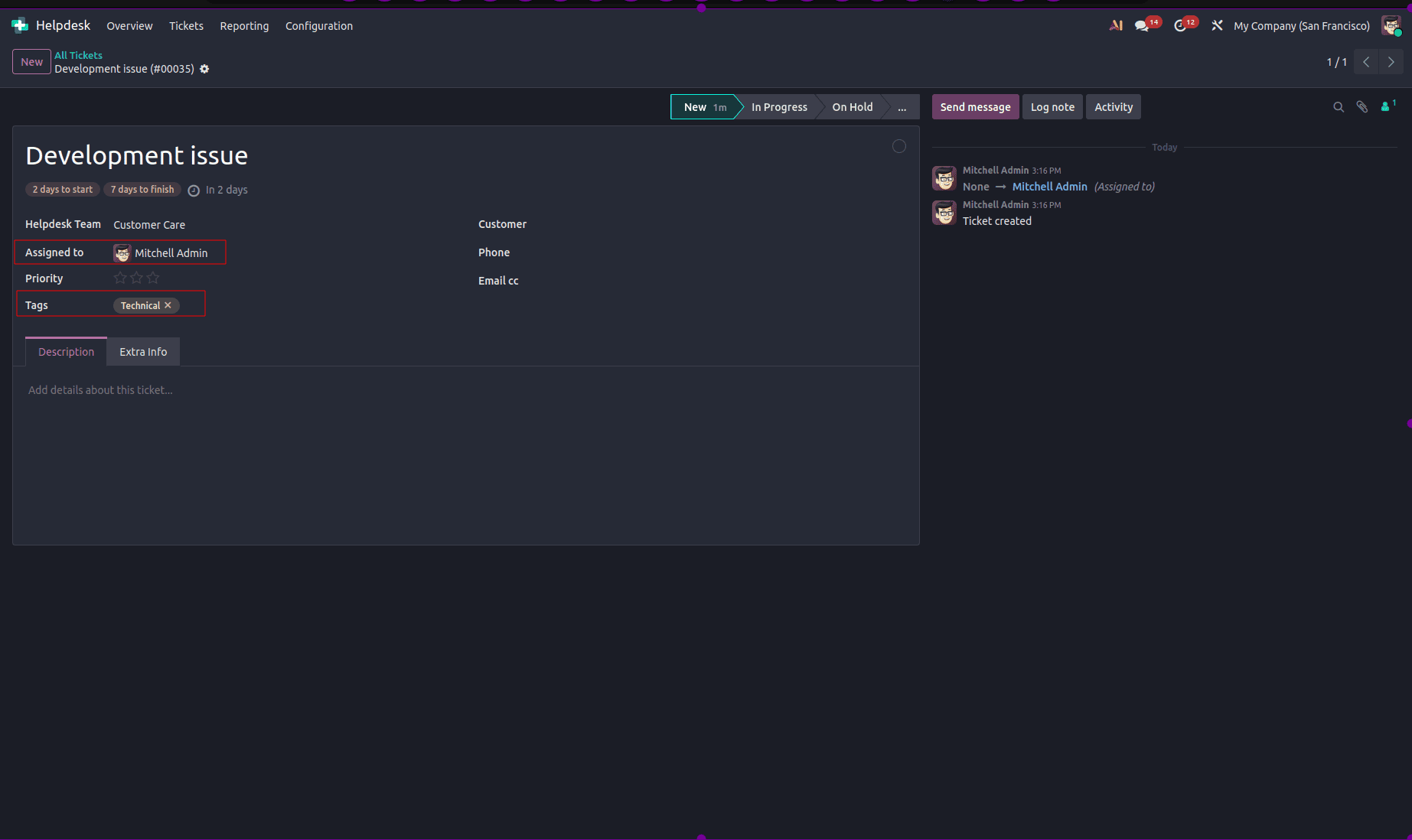1412x840 pixels.
Task: Open the Tickets menu
Action: pyautogui.click(x=186, y=26)
